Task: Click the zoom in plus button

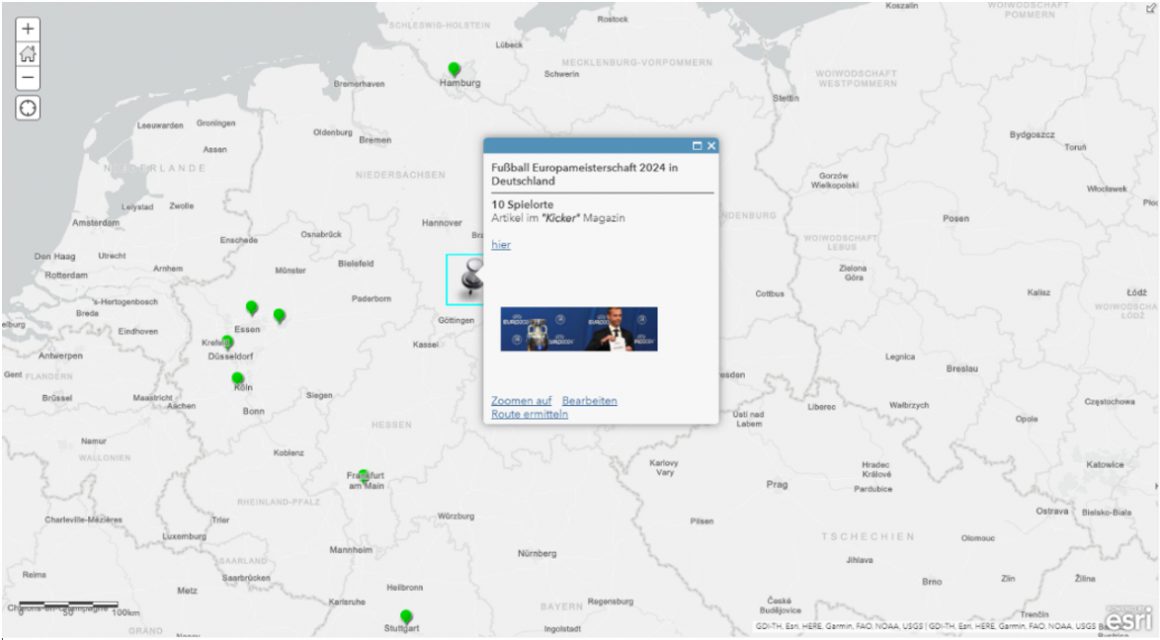Action: click(28, 29)
